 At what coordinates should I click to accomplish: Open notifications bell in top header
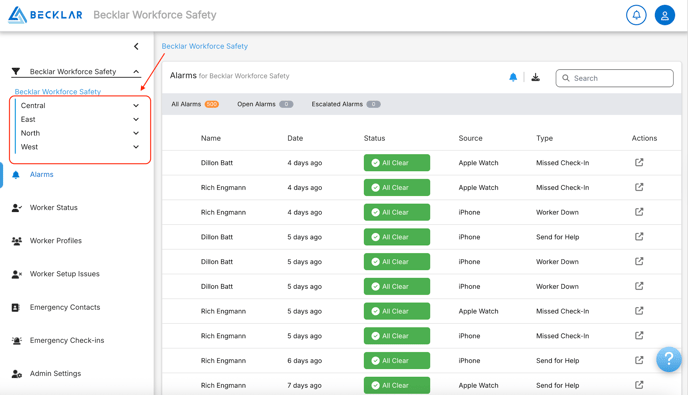[636, 15]
